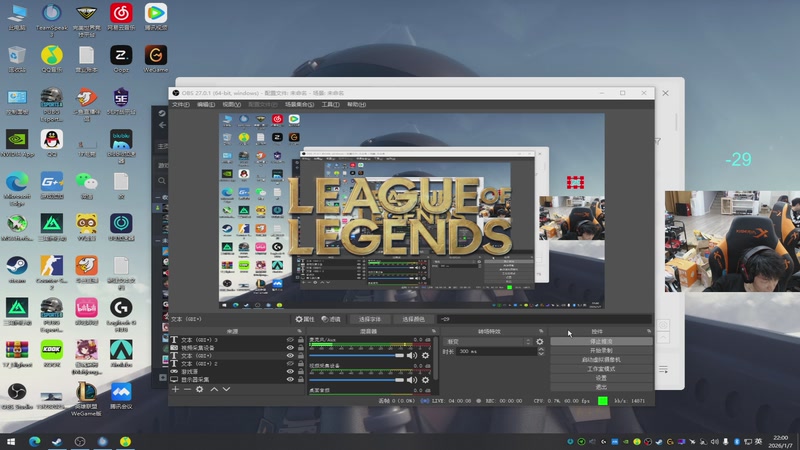Toggle visibility of 文本 (GDI+) 2 source
The height and width of the screenshot is (450, 800).
[290, 364]
